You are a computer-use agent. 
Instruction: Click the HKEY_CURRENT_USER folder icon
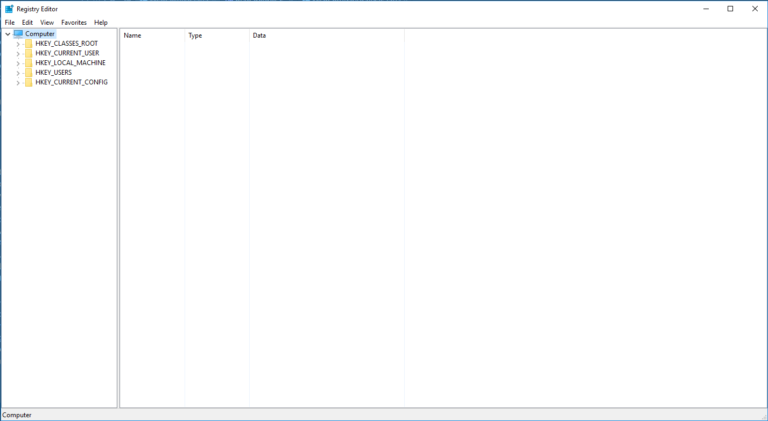pyautogui.click(x=28, y=53)
